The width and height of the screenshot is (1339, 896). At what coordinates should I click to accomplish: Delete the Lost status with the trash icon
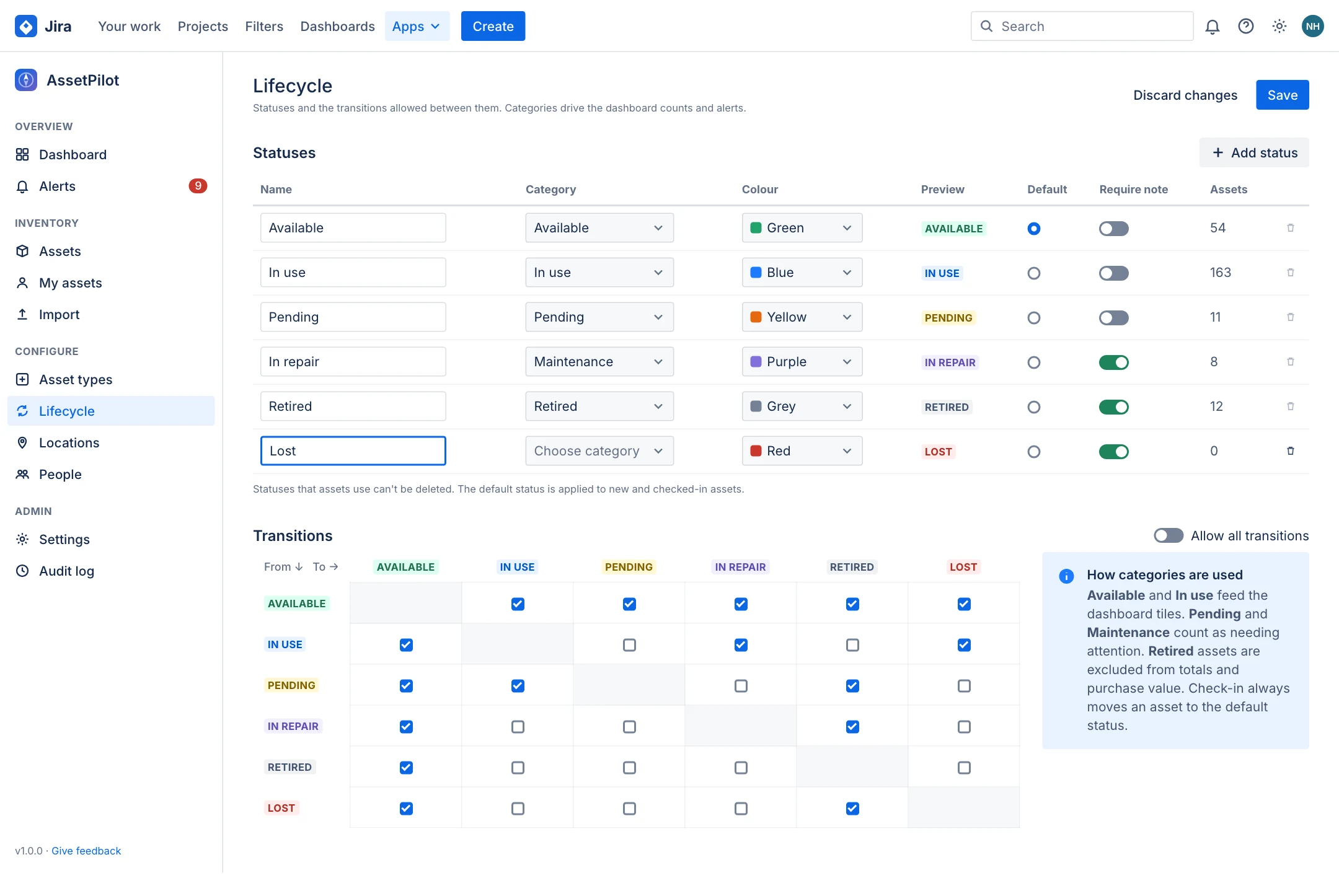[1291, 450]
